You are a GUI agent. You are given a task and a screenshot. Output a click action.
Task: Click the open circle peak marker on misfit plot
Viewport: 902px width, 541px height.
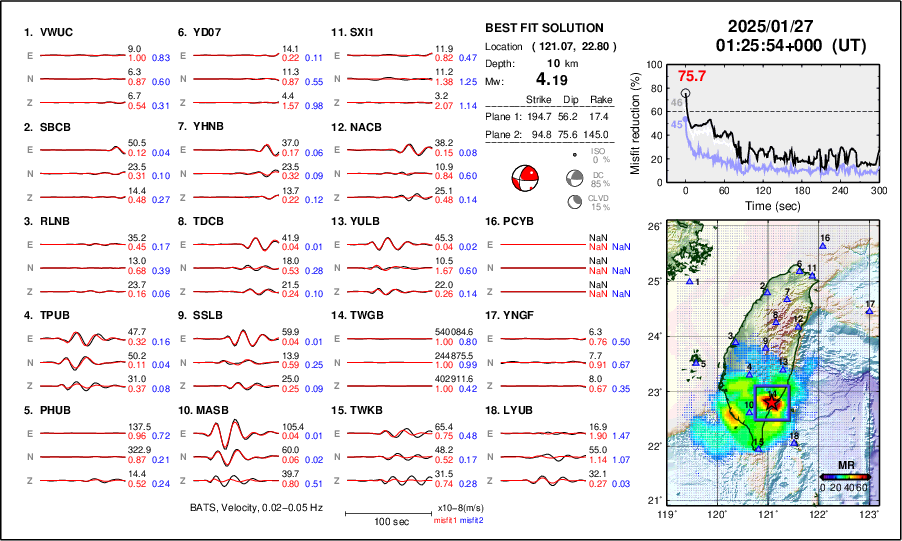685,93
